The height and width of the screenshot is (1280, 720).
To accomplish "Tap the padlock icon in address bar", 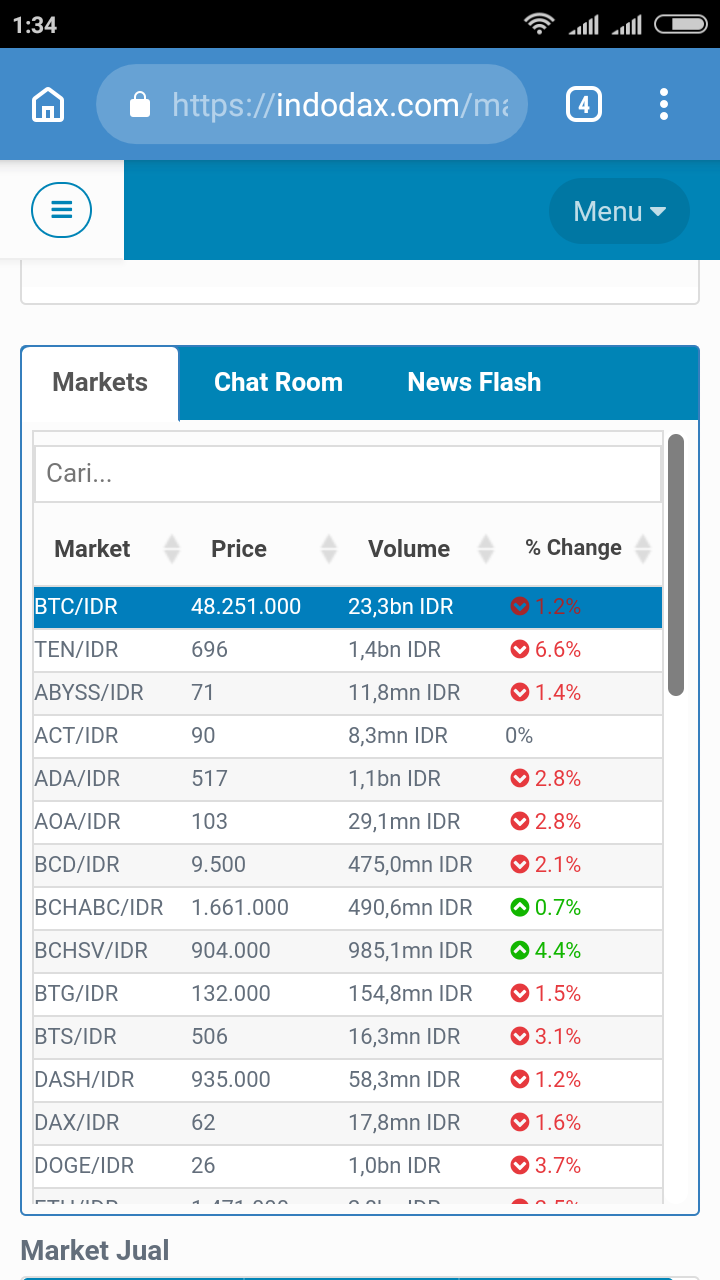I will tap(140, 104).
